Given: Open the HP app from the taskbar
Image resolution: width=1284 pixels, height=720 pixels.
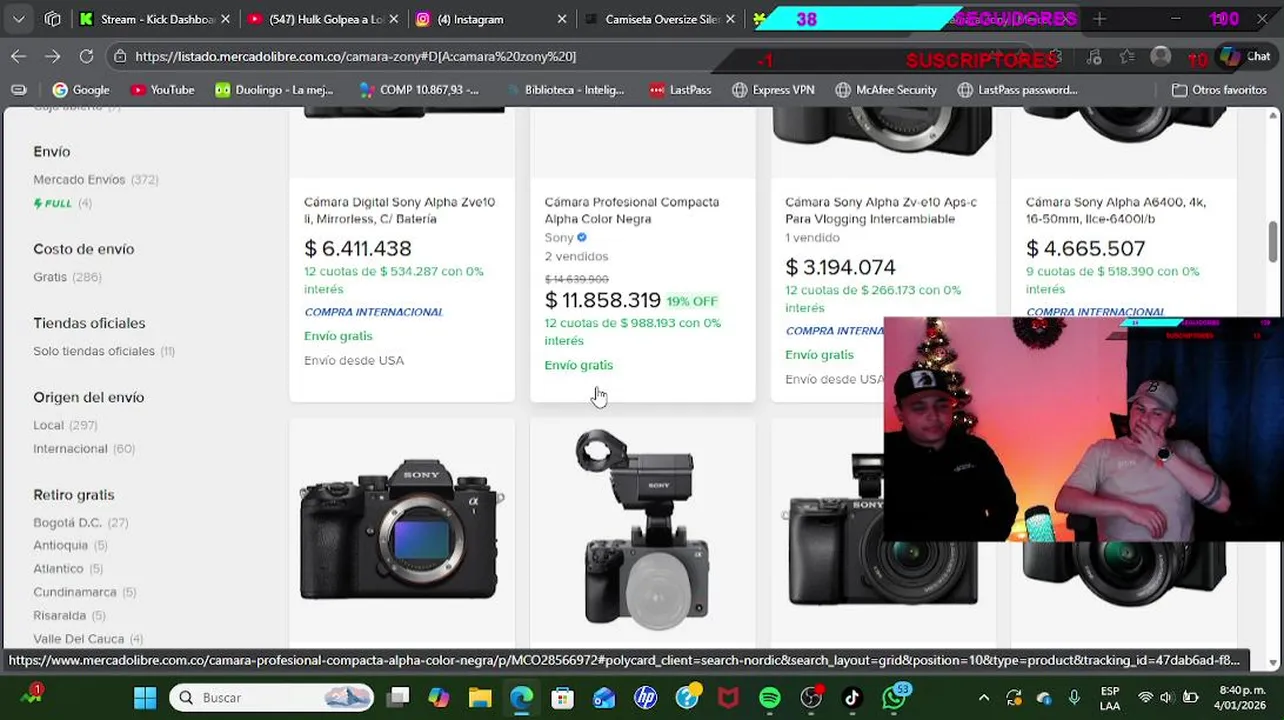Looking at the screenshot, I should (645, 697).
